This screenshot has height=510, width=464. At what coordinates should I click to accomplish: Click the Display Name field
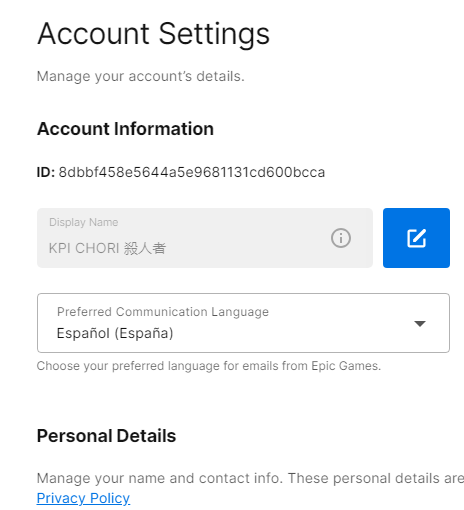click(x=205, y=238)
